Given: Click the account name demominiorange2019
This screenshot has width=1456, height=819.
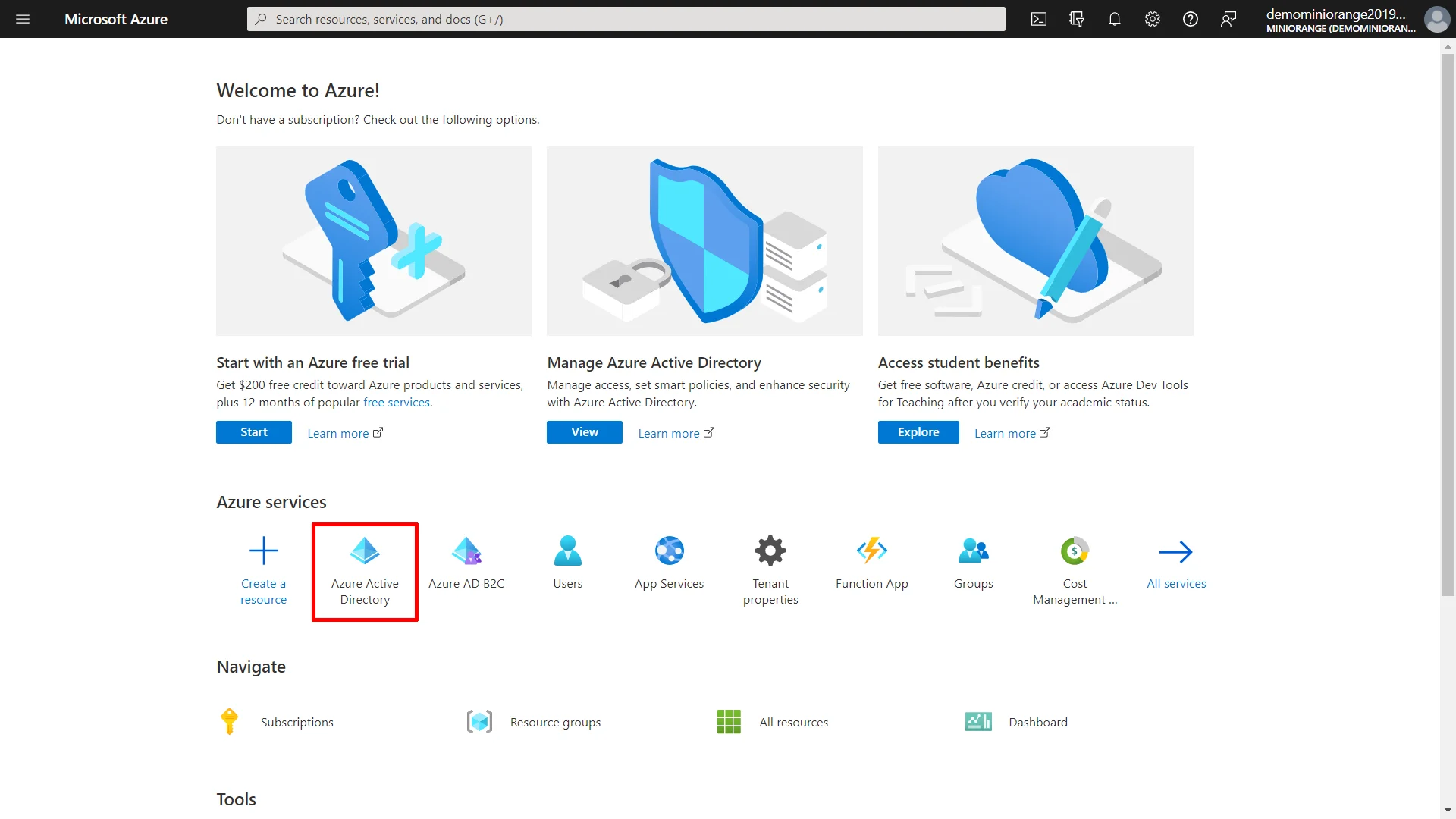Looking at the screenshot, I should [x=1335, y=14].
